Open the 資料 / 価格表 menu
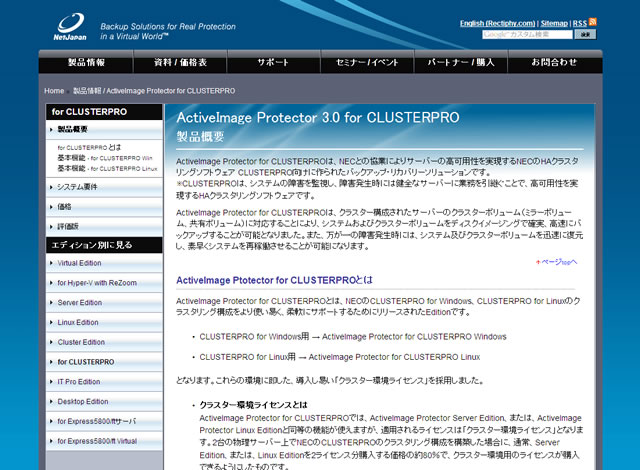Image resolution: width=640 pixels, height=470 pixels. (180, 62)
